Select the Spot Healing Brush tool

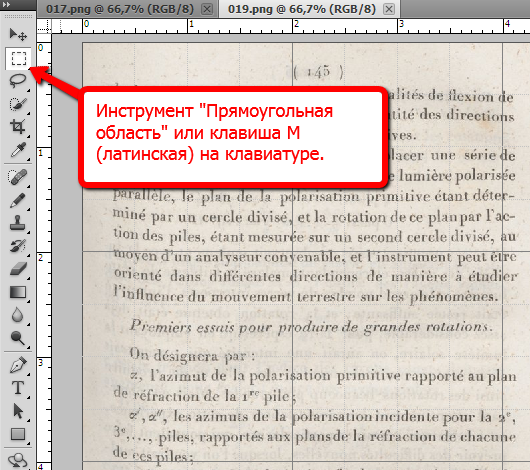click(x=18, y=177)
